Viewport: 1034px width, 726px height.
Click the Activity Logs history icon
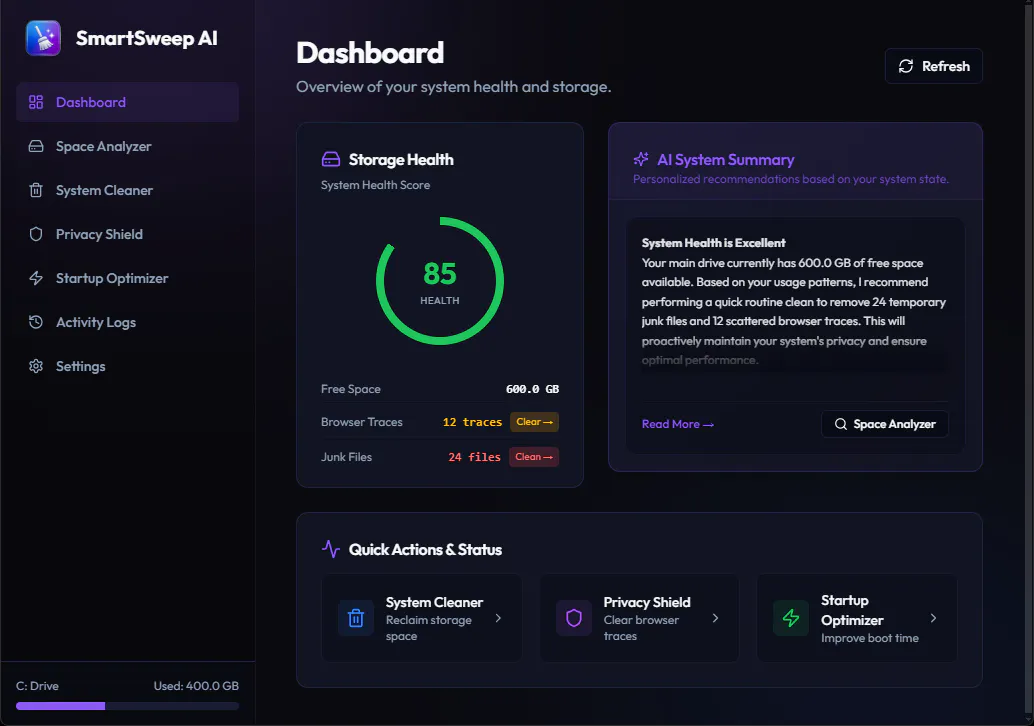[36, 322]
